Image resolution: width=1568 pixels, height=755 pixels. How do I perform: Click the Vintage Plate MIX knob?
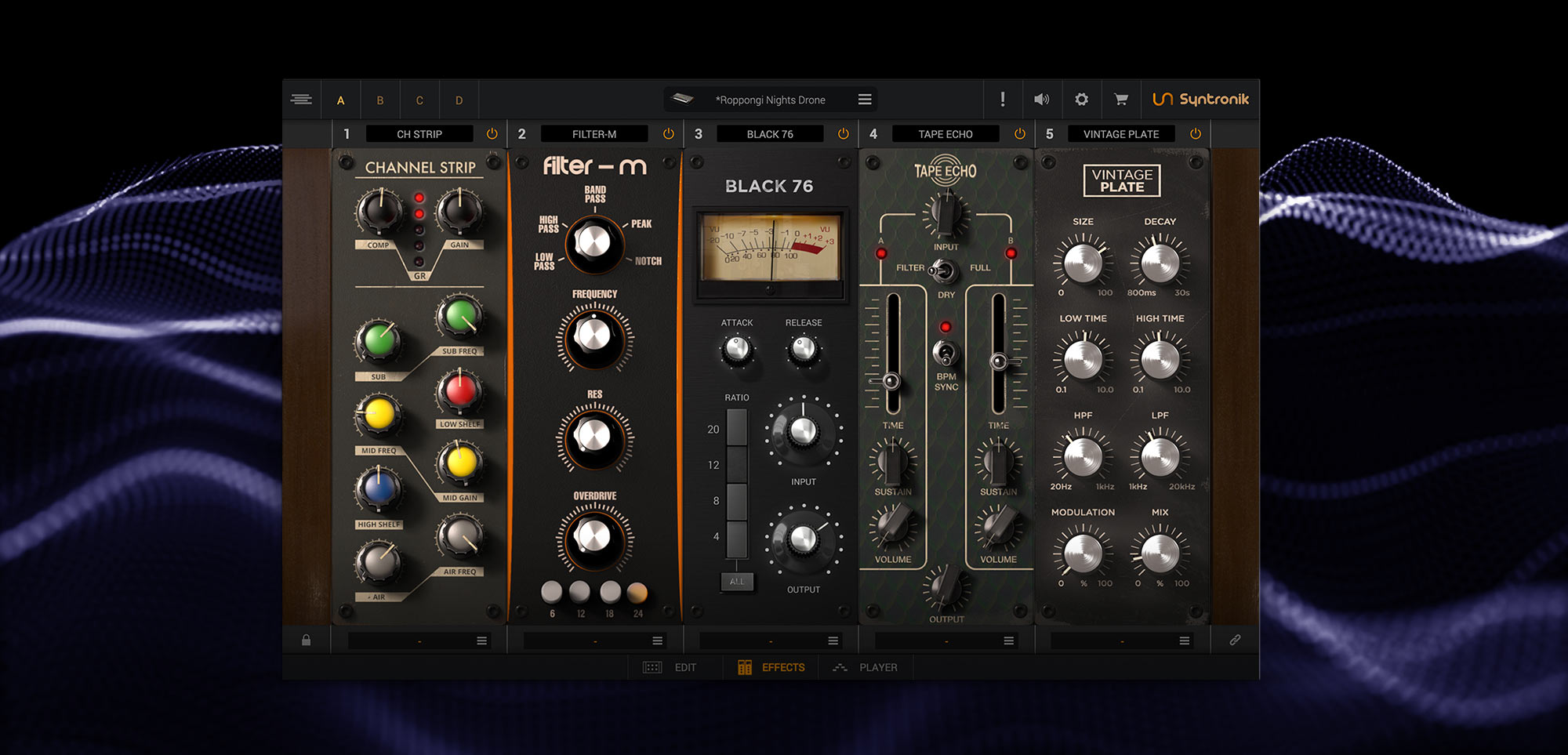pos(1160,553)
